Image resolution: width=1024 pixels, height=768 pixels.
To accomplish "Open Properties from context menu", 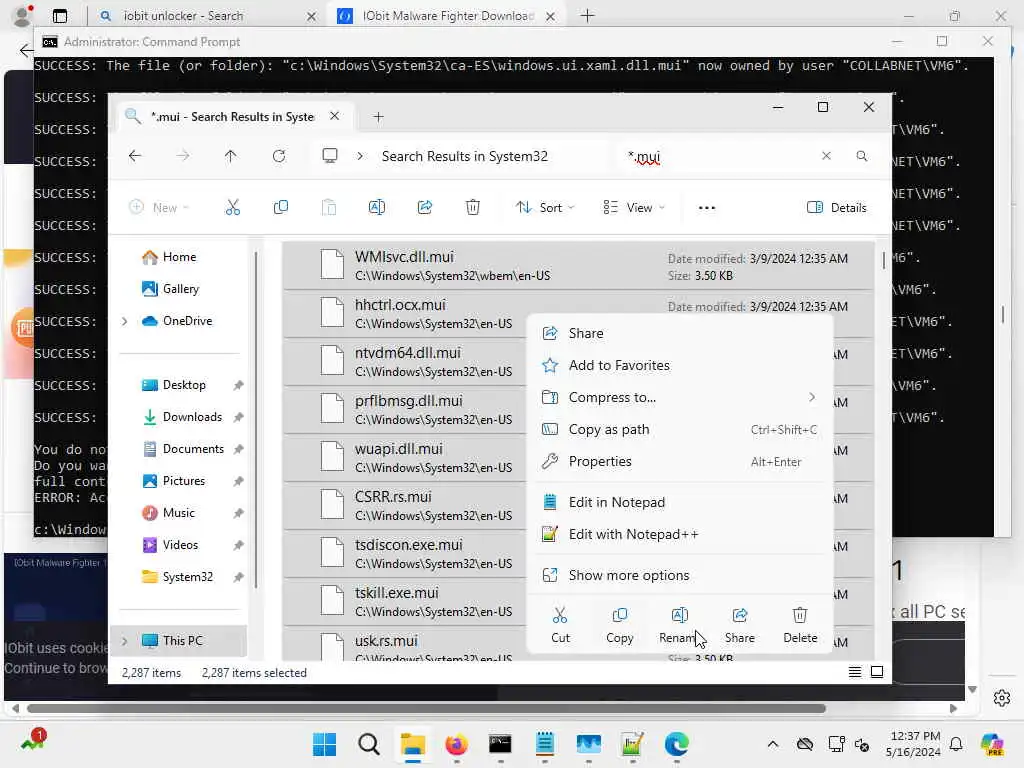I will [x=680, y=461].
